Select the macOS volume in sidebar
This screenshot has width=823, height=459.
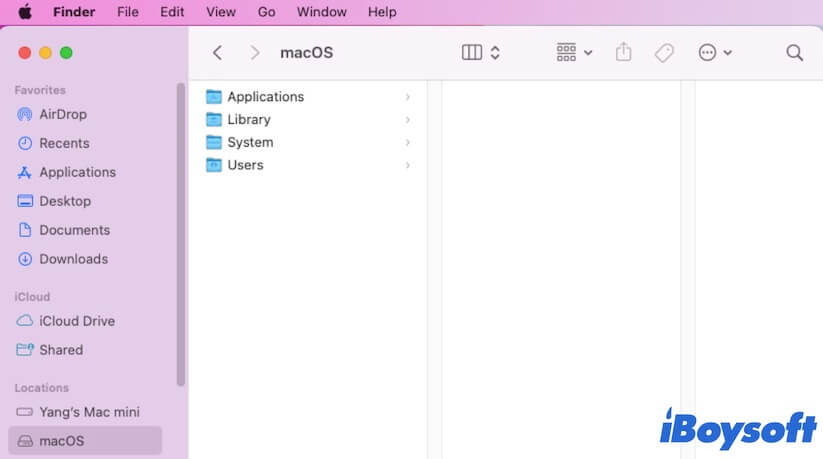pyautogui.click(x=85, y=440)
